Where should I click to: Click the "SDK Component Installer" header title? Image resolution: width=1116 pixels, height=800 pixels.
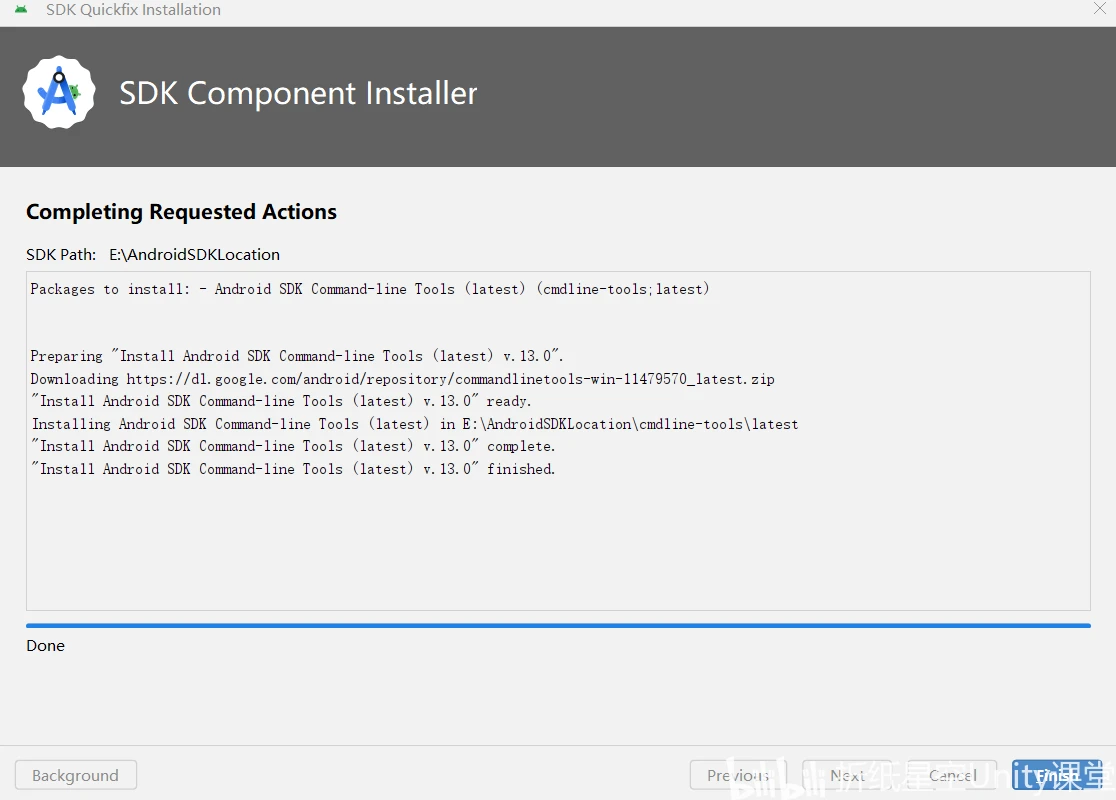coord(298,93)
